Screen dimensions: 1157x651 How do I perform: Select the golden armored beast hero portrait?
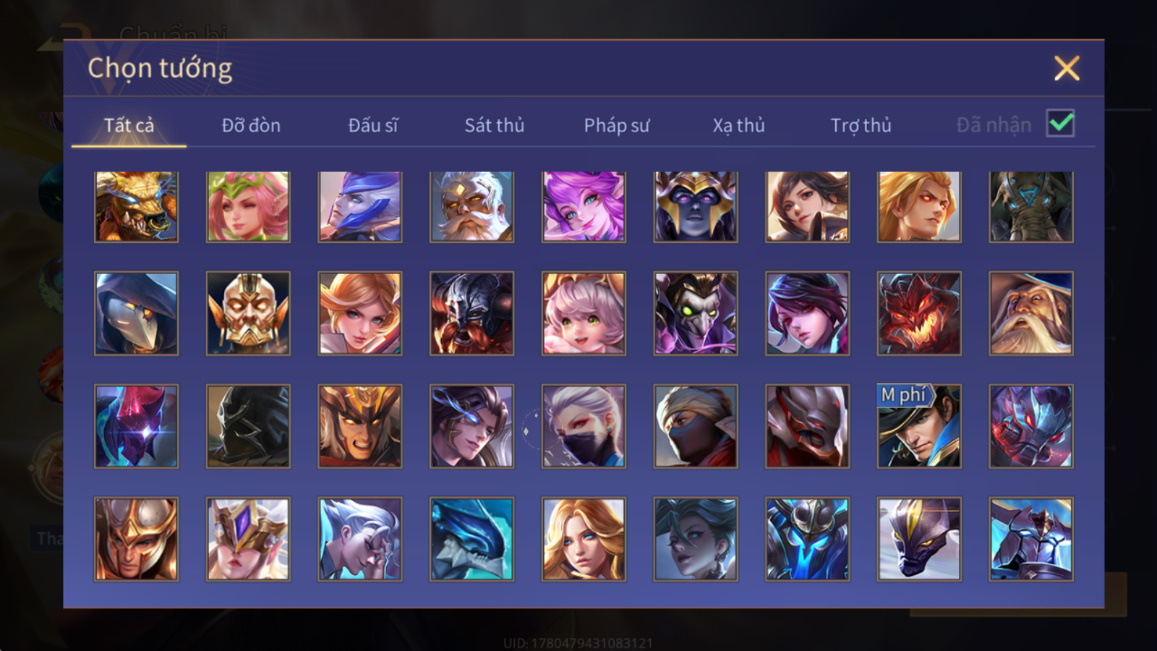pyautogui.click(x=136, y=207)
